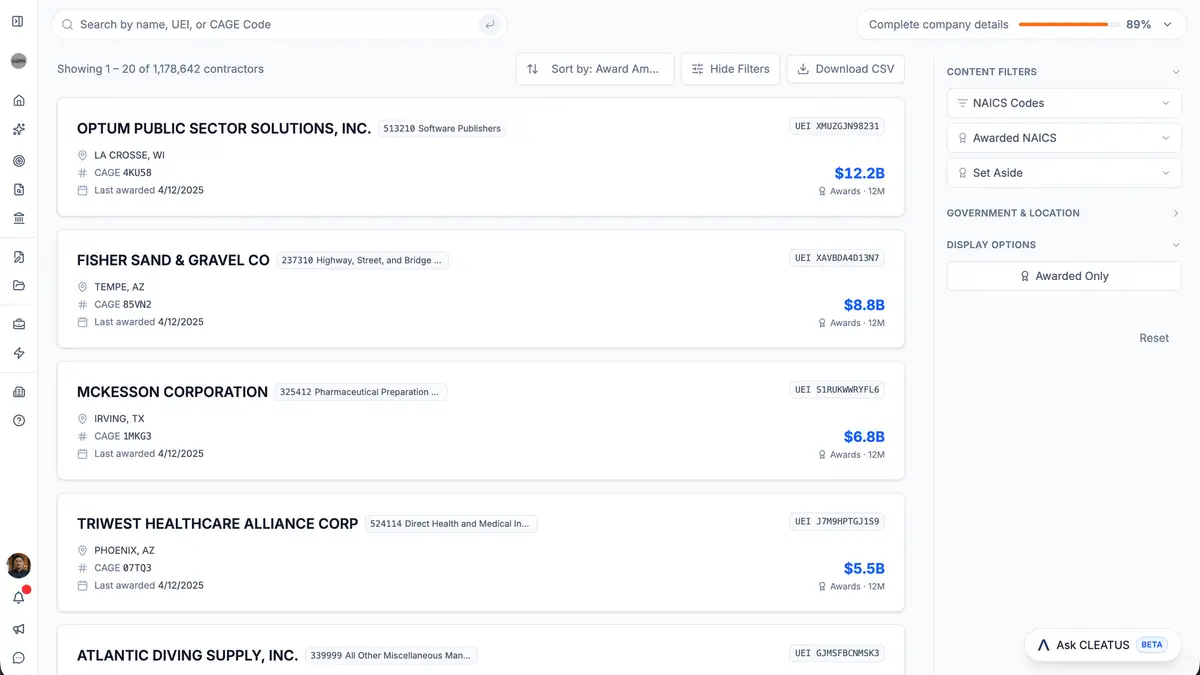Image resolution: width=1200 pixels, height=675 pixels.
Task: Click the magnifier icon in search bar
Action: point(68,24)
